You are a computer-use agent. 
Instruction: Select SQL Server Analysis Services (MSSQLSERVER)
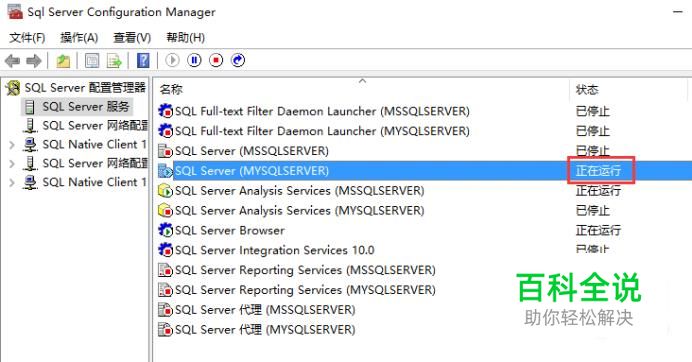(x=299, y=190)
